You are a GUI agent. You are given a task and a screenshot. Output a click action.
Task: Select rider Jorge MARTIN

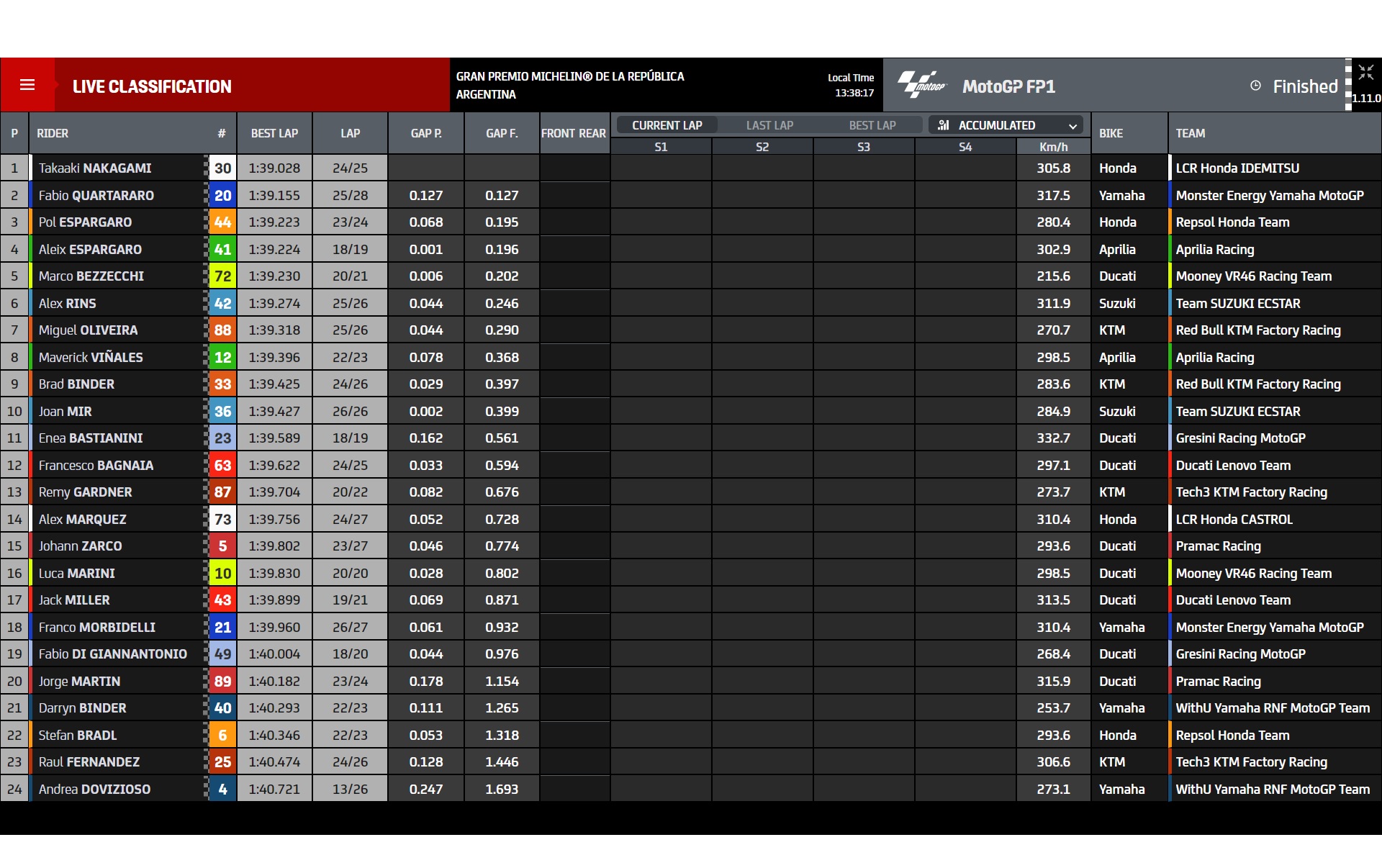79,681
